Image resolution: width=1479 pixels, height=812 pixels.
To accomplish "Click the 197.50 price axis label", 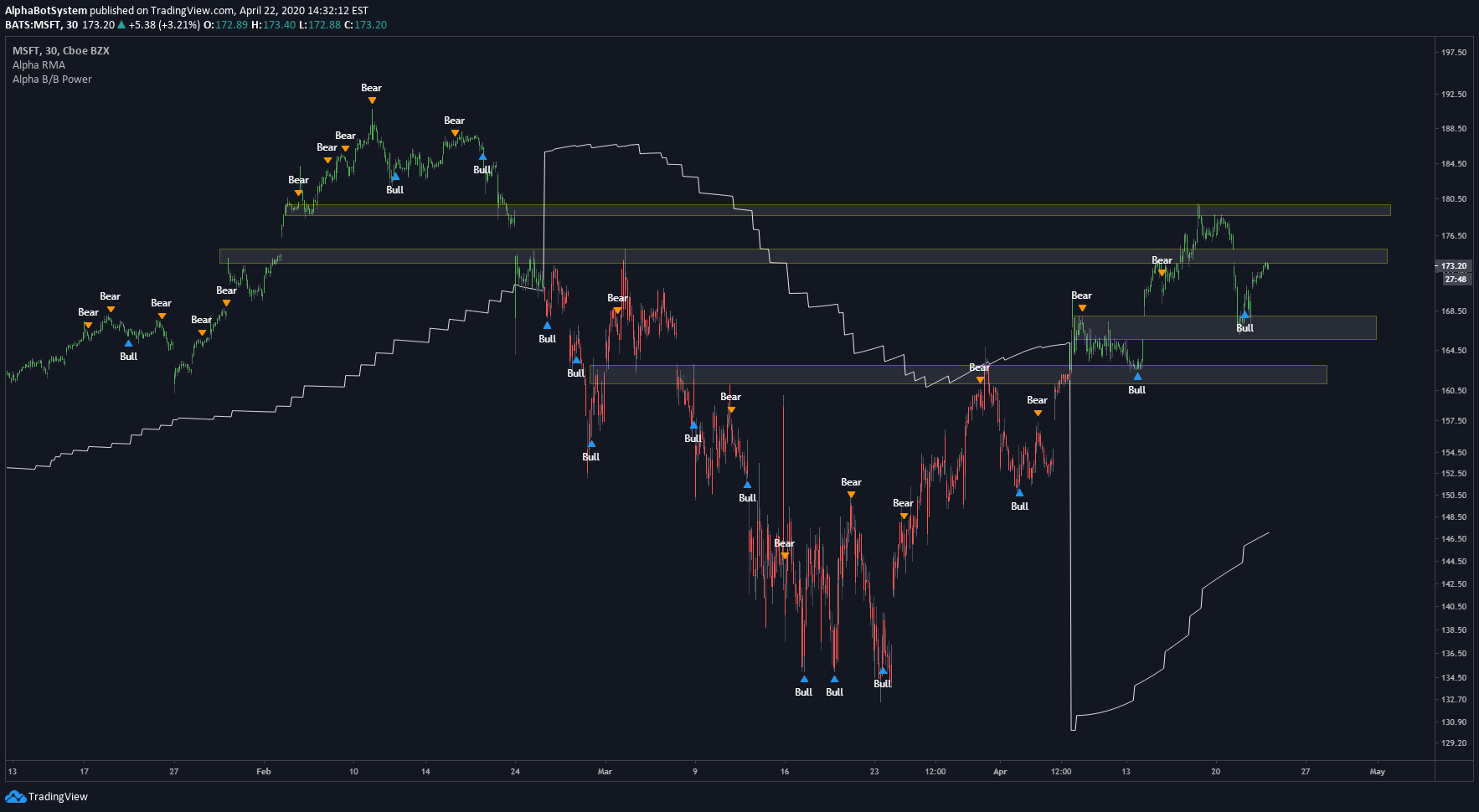I will pyautogui.click(x=1453, y=52).
